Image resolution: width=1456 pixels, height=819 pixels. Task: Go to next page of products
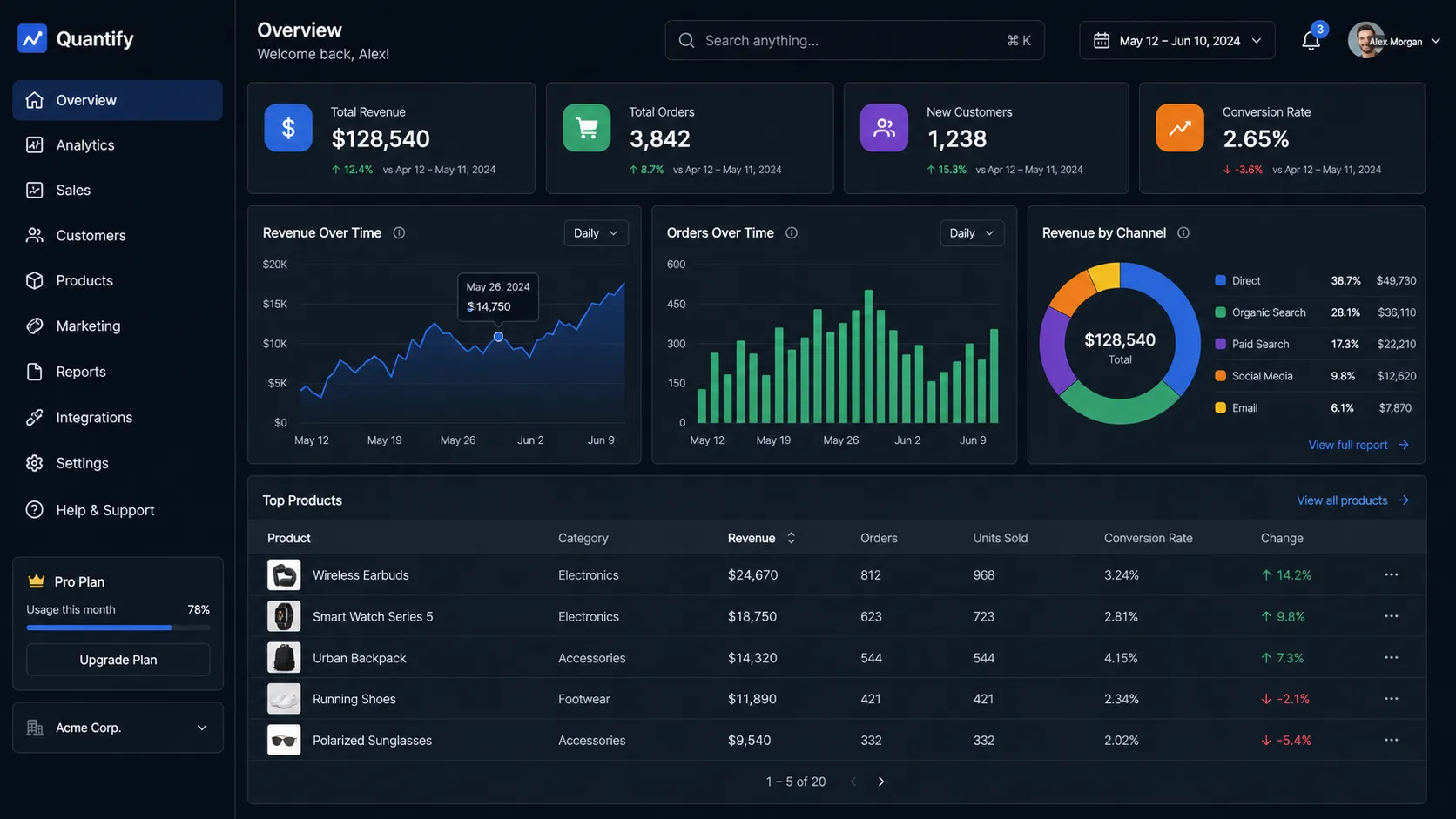881,782
